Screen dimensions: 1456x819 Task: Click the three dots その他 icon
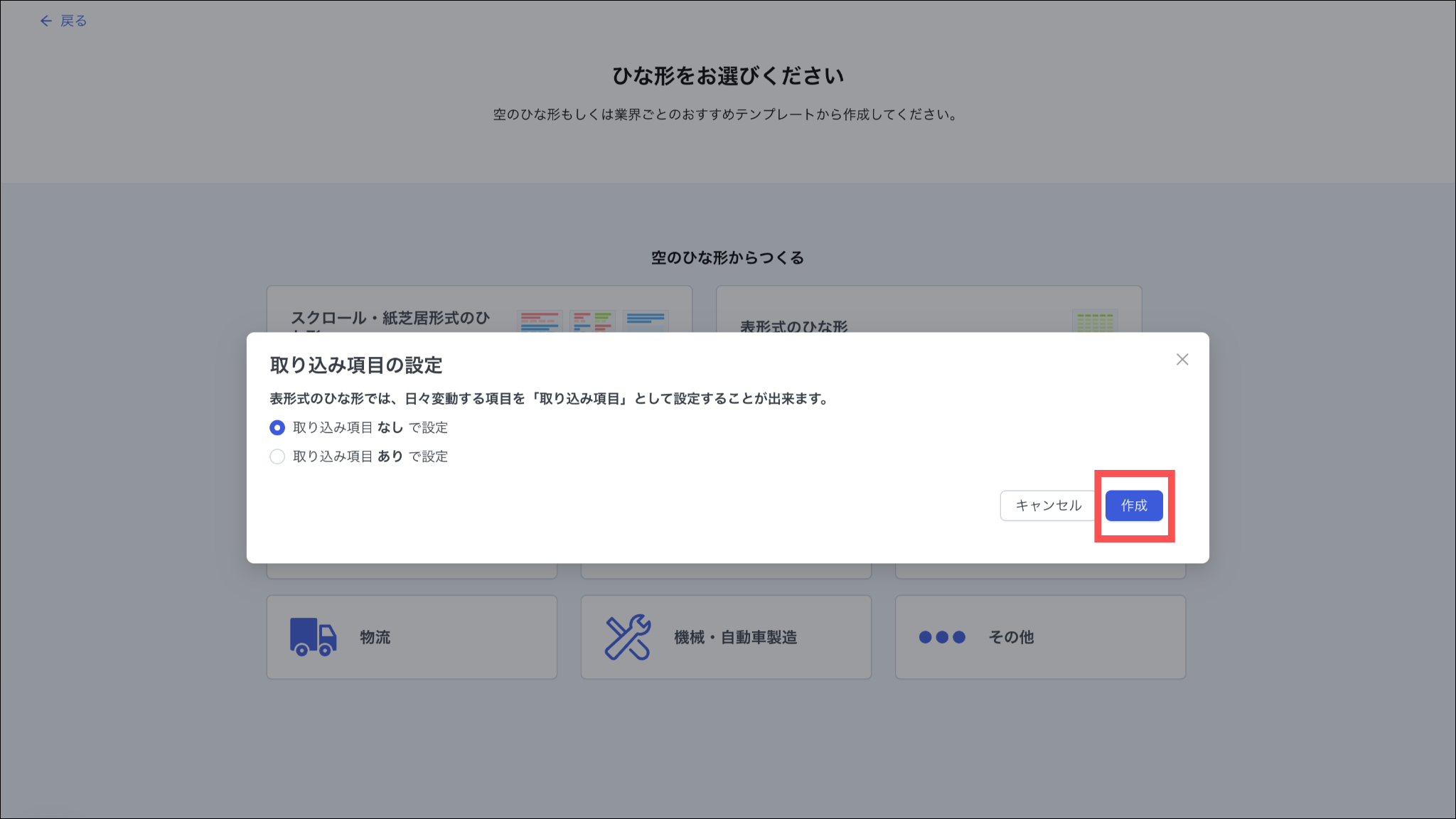pyautogui.click(x=942, y=637)
